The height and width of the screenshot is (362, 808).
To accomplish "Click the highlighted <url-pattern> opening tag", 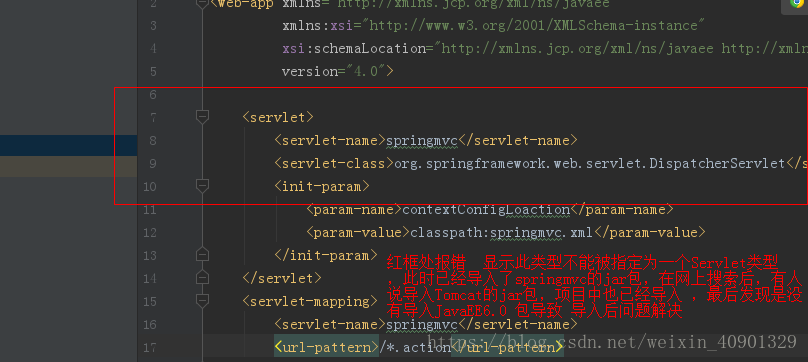I will 326,347.
